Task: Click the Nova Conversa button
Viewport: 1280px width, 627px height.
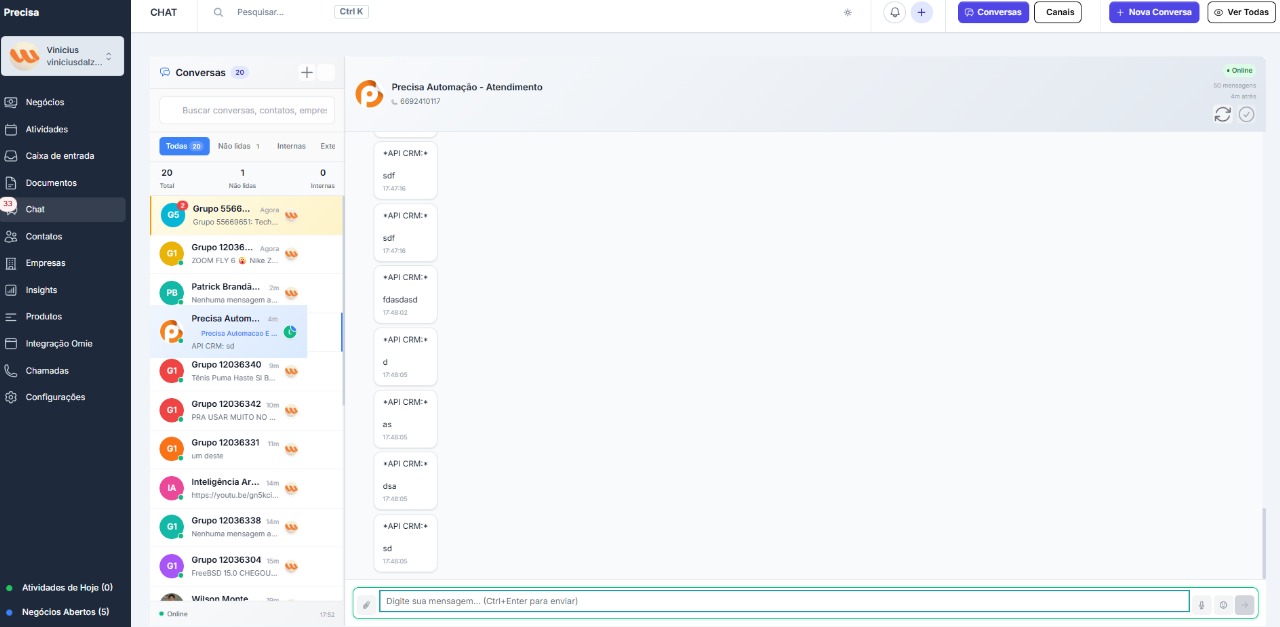Action: [1153, 12]
